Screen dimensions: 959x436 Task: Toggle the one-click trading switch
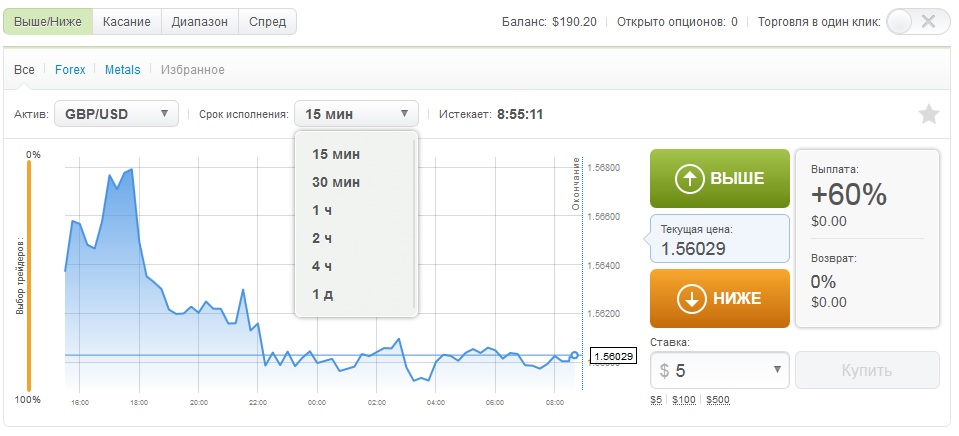[x=912, y=21]
